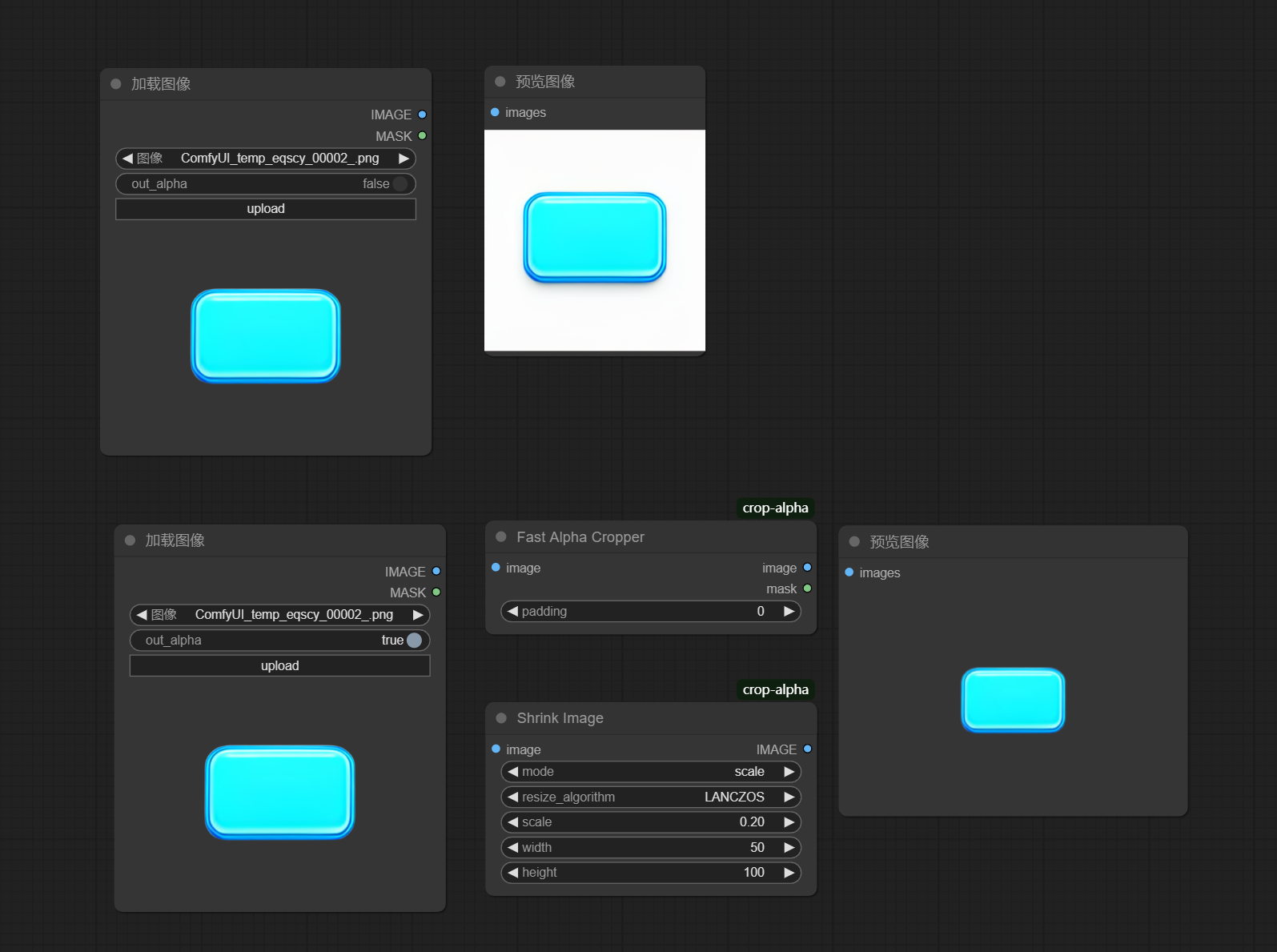
Task: Select next resize_algorithm option
Action: [789, 797]
